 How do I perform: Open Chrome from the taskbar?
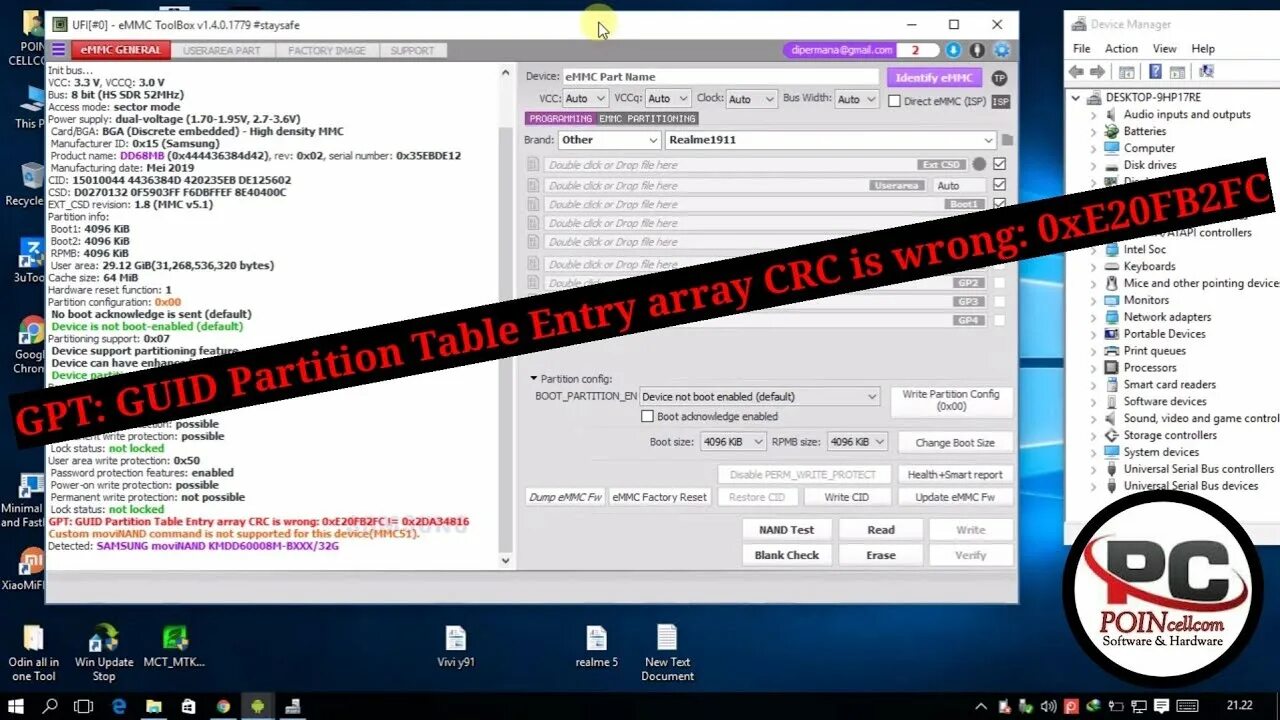pyautogui.click(x=222, y=706)
